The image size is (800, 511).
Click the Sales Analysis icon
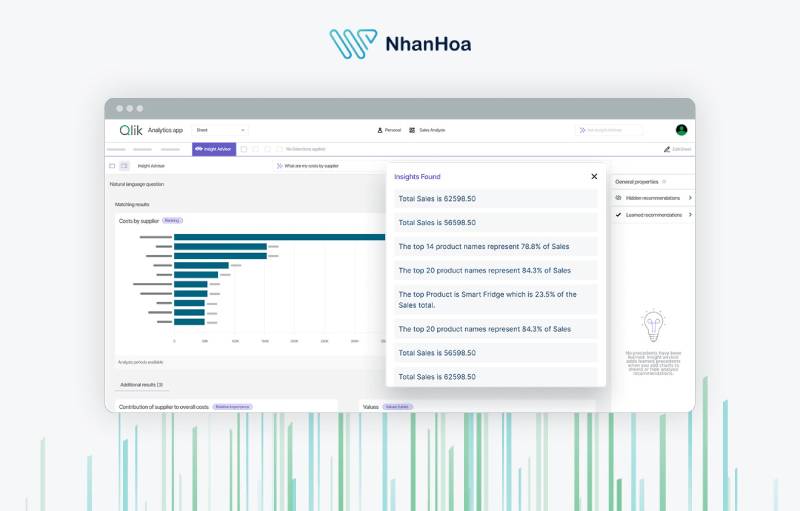412,131
